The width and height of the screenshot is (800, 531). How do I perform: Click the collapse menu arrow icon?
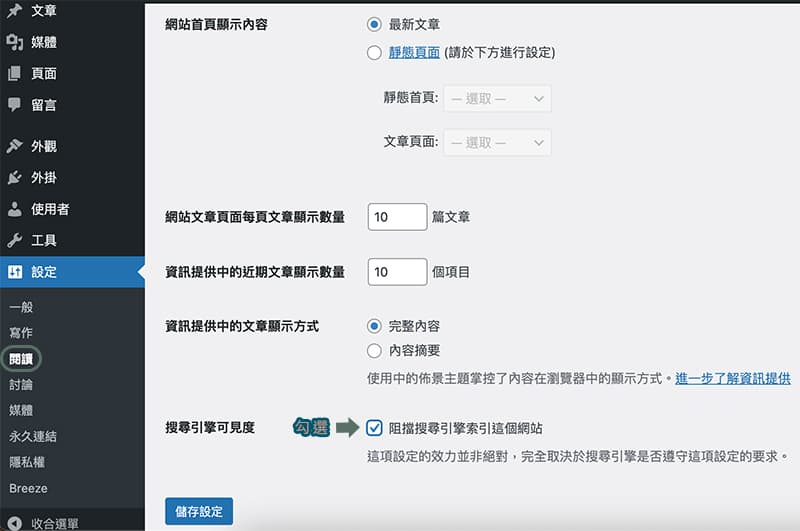(15, 523)
